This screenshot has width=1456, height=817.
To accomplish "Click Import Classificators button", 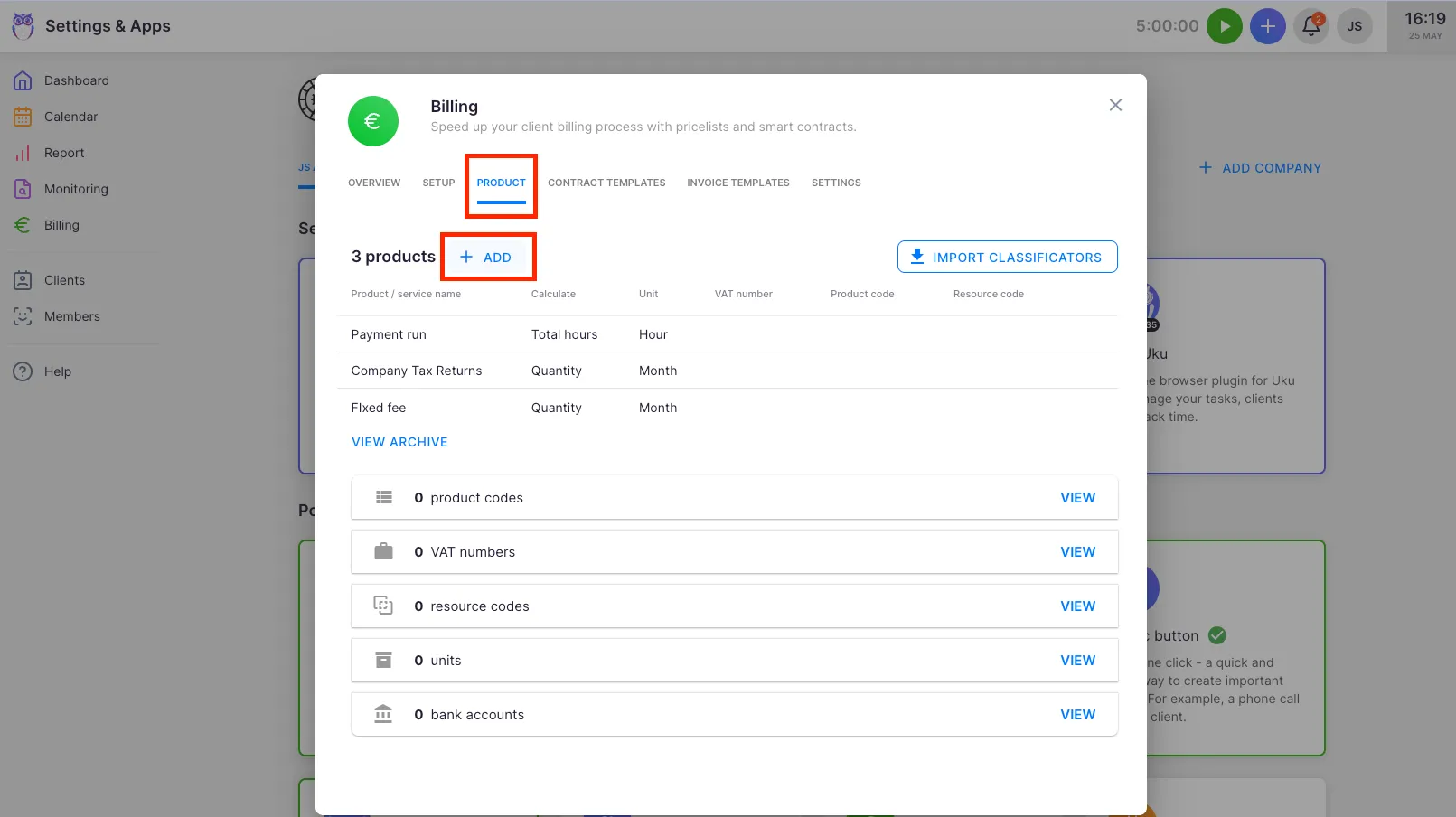I will [x=1007, y=257].
